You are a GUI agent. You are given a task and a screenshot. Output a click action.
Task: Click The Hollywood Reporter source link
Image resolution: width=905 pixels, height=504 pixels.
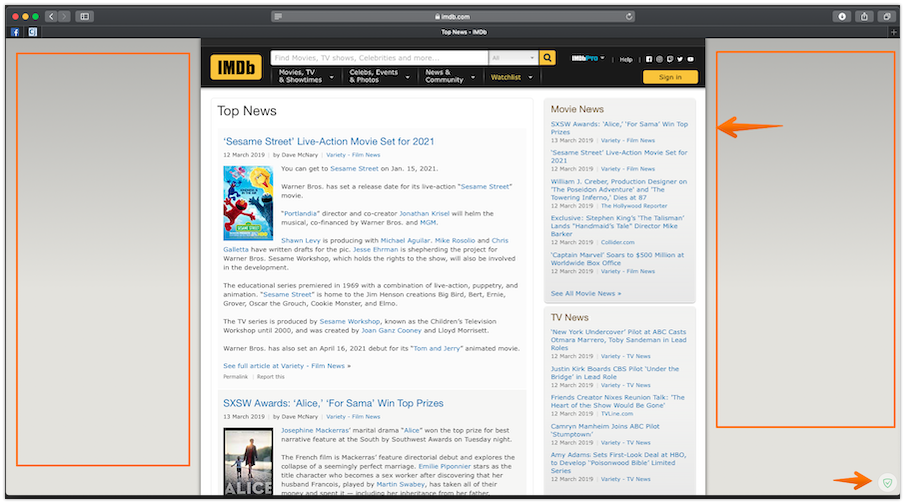point(634,206)
